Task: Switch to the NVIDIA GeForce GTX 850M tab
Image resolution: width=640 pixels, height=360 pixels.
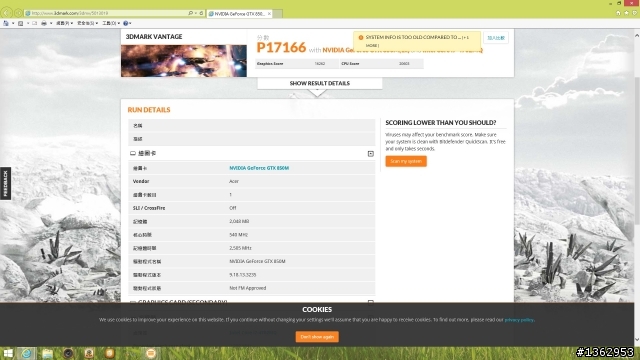Action: 239,13
